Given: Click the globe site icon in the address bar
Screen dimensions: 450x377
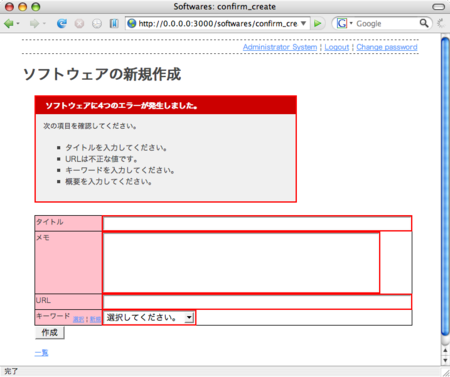Looking at the screenshot, I should 132,23.
